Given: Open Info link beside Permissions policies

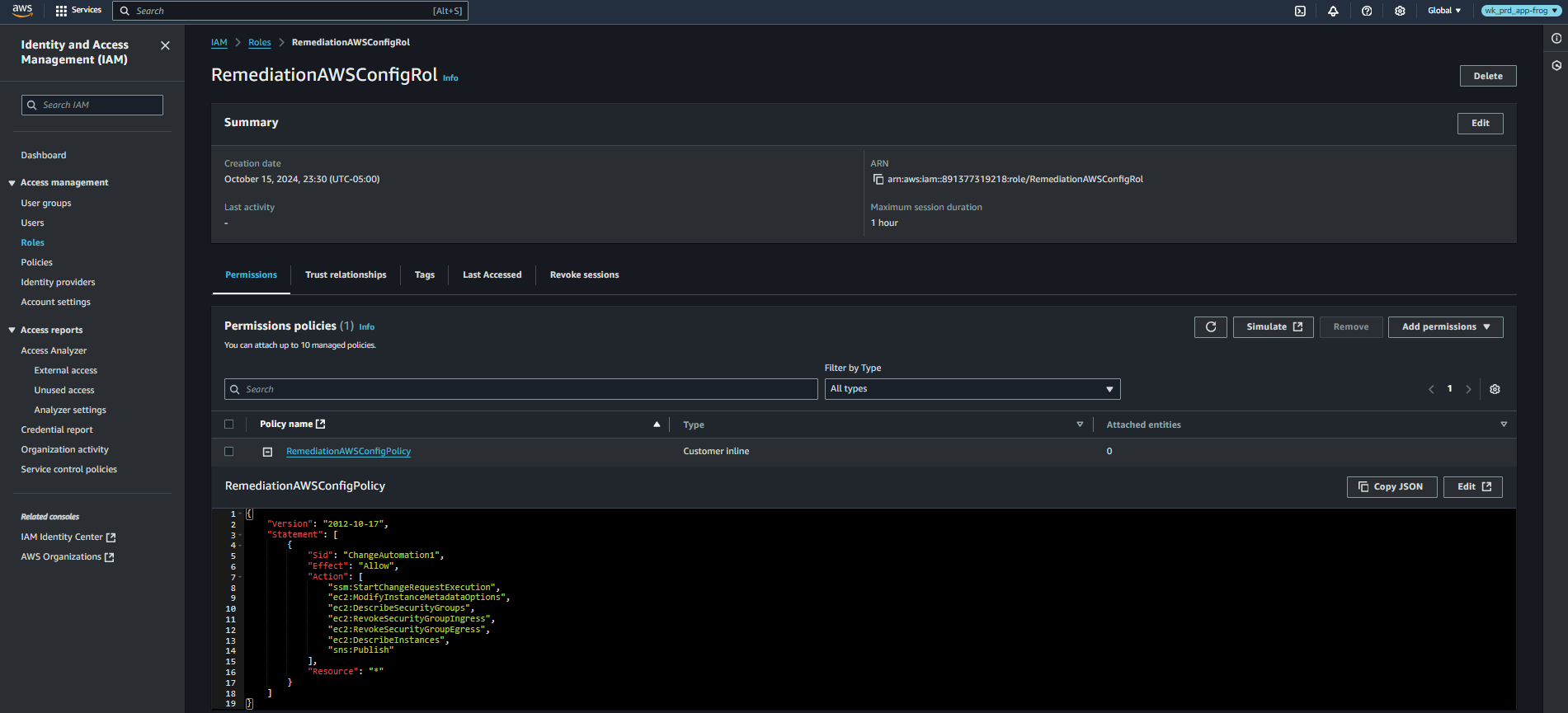Looking at the screenshot, I should coord(367,327).
